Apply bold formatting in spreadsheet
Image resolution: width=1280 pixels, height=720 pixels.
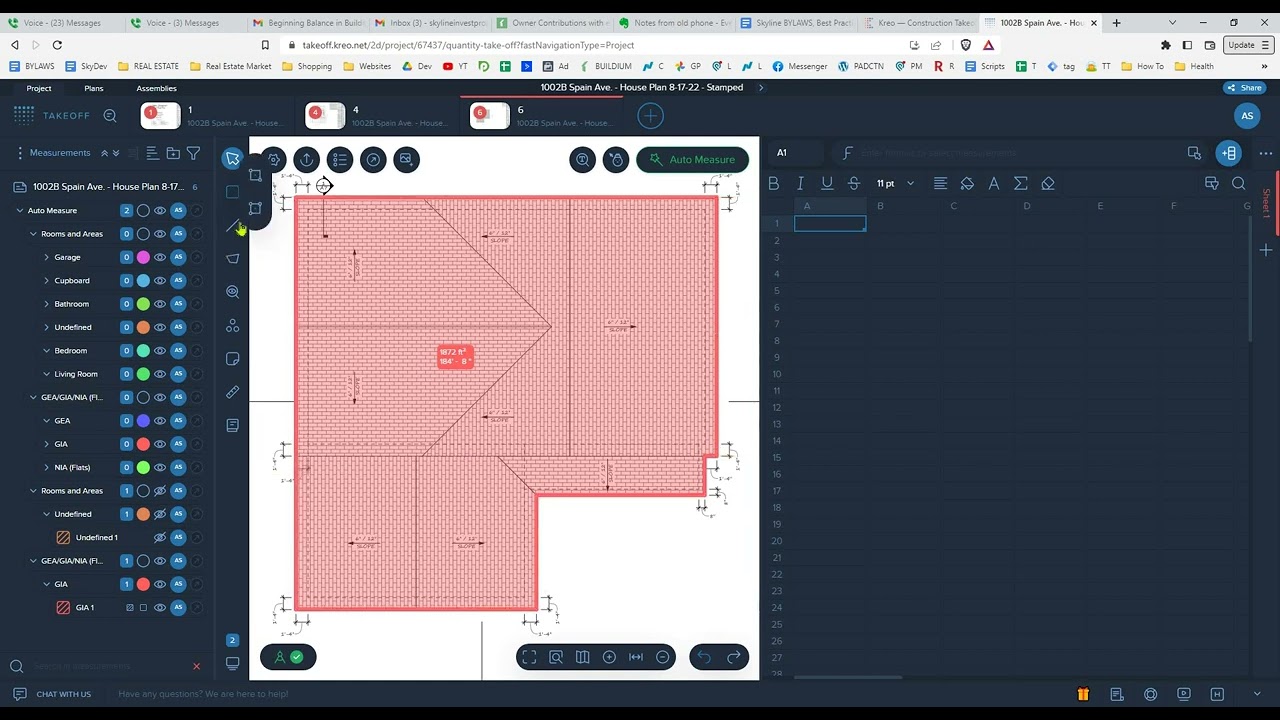(773, 183)
